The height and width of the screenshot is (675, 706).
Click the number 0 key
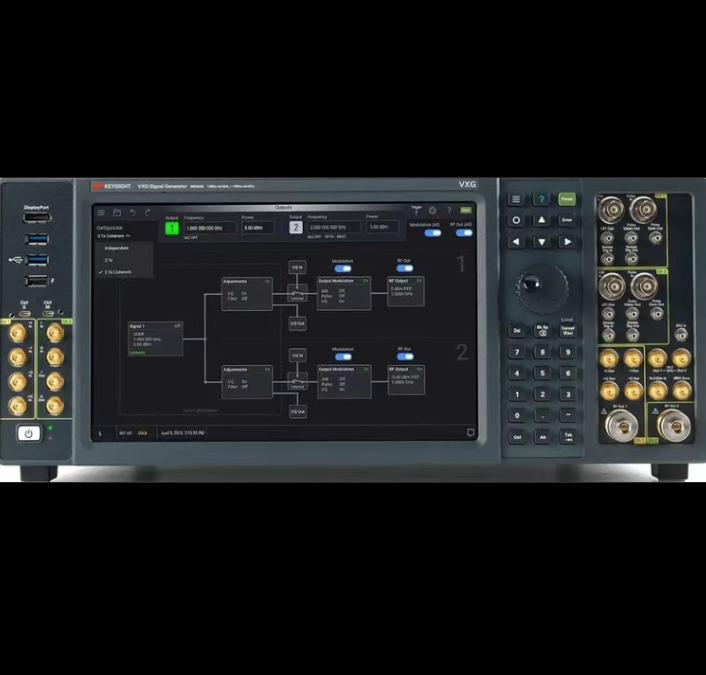tap(517, 415)
